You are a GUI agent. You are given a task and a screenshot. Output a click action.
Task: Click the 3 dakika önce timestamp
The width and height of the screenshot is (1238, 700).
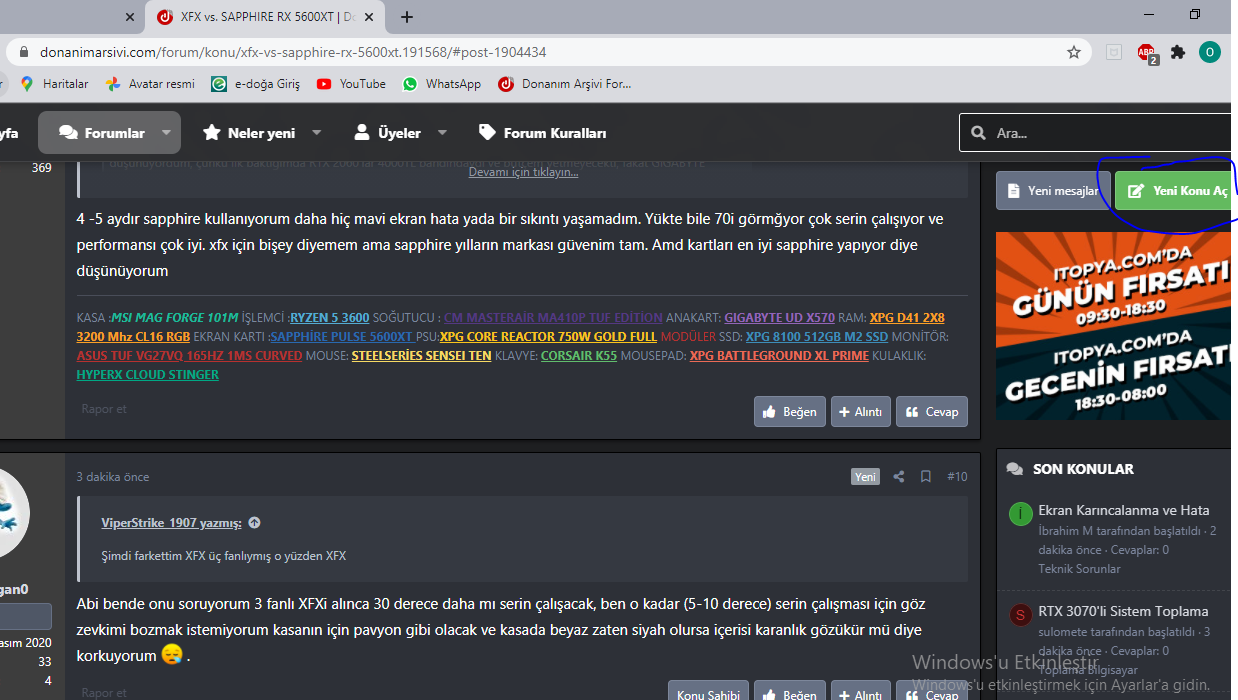113,477
